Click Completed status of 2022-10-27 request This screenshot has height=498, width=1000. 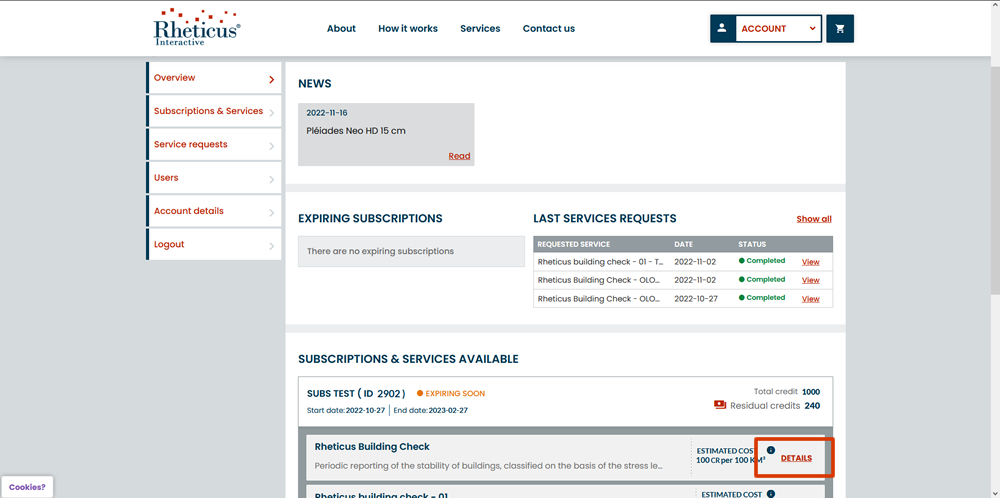[x=762, y=298]
